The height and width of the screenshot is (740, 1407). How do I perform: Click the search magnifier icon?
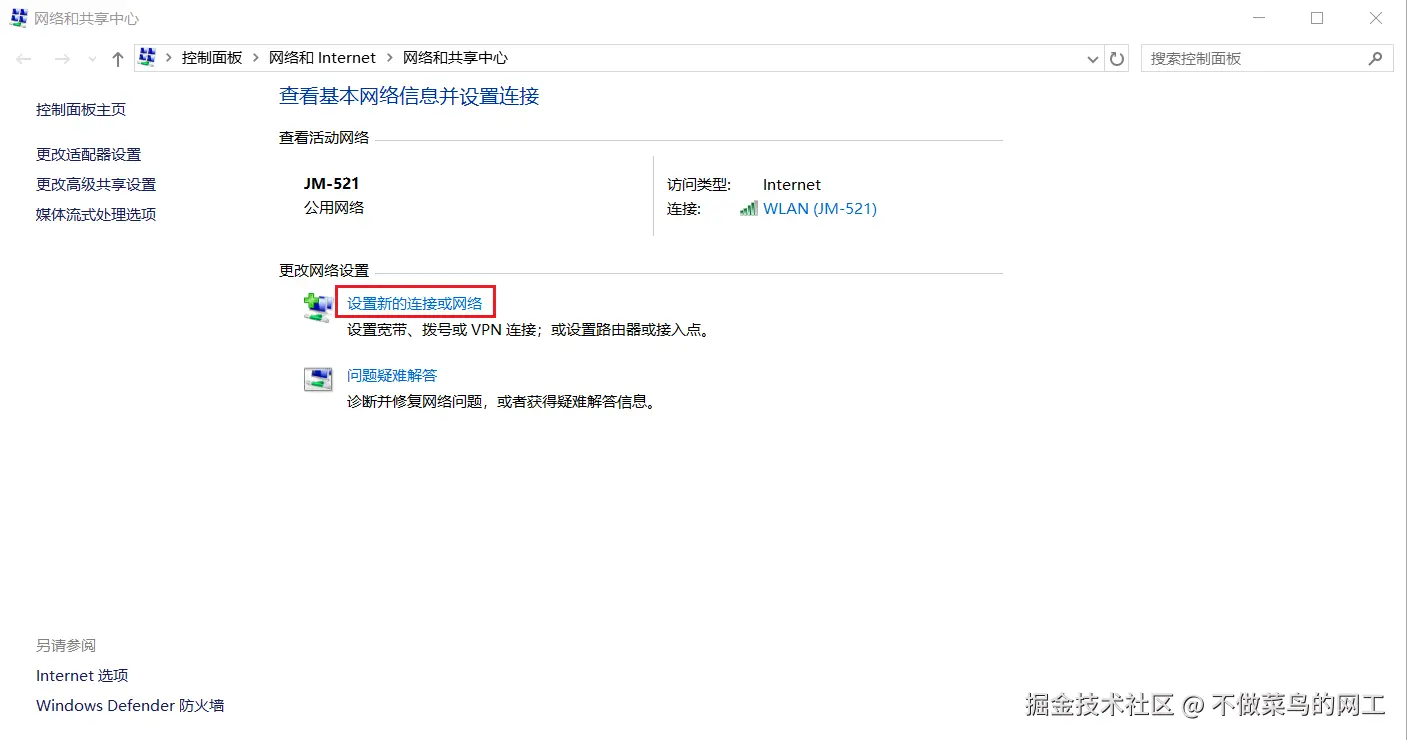1377,58
